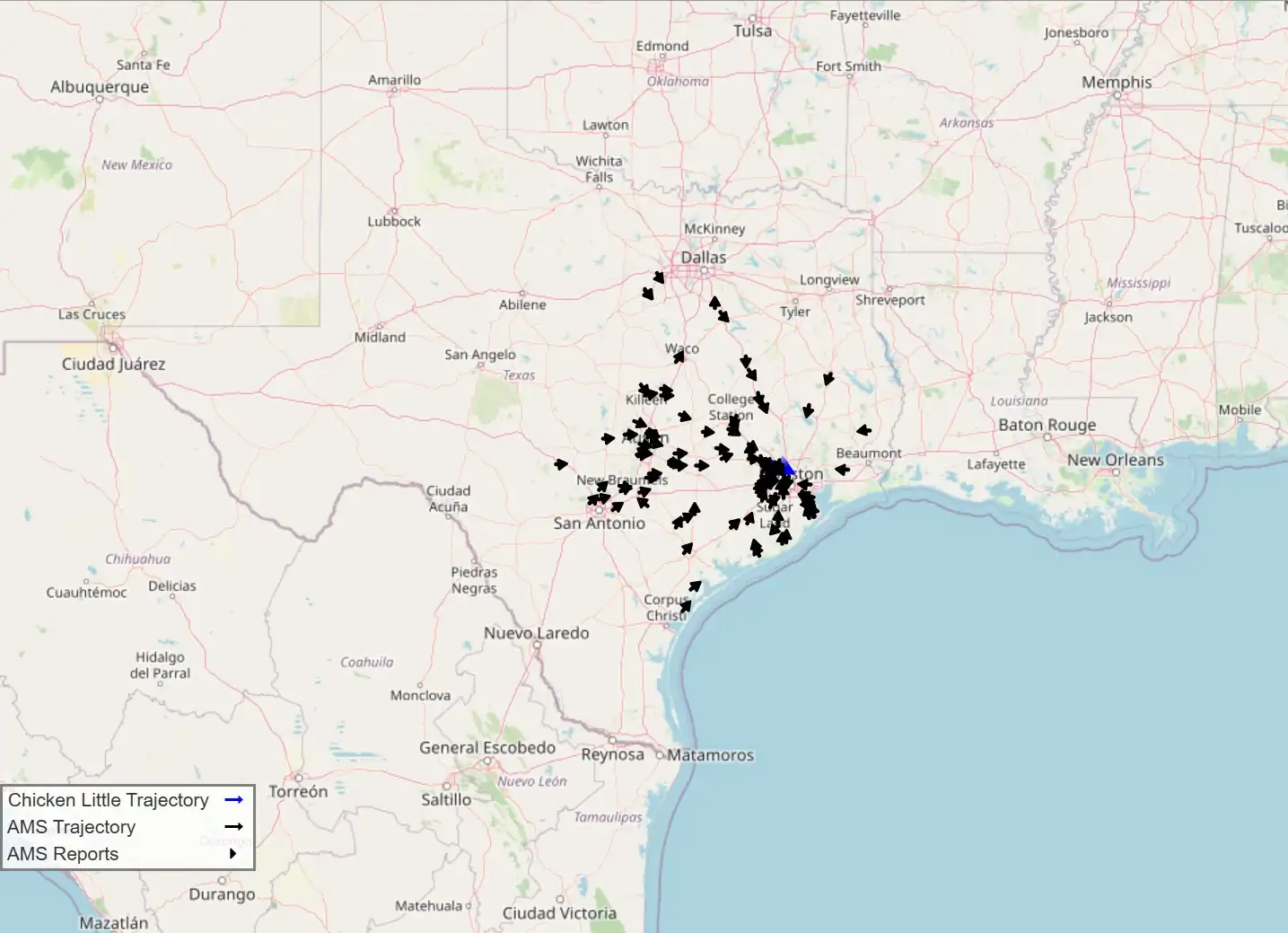
Task: Click the AMS arrow at Waco
Action: pos(679,356)
